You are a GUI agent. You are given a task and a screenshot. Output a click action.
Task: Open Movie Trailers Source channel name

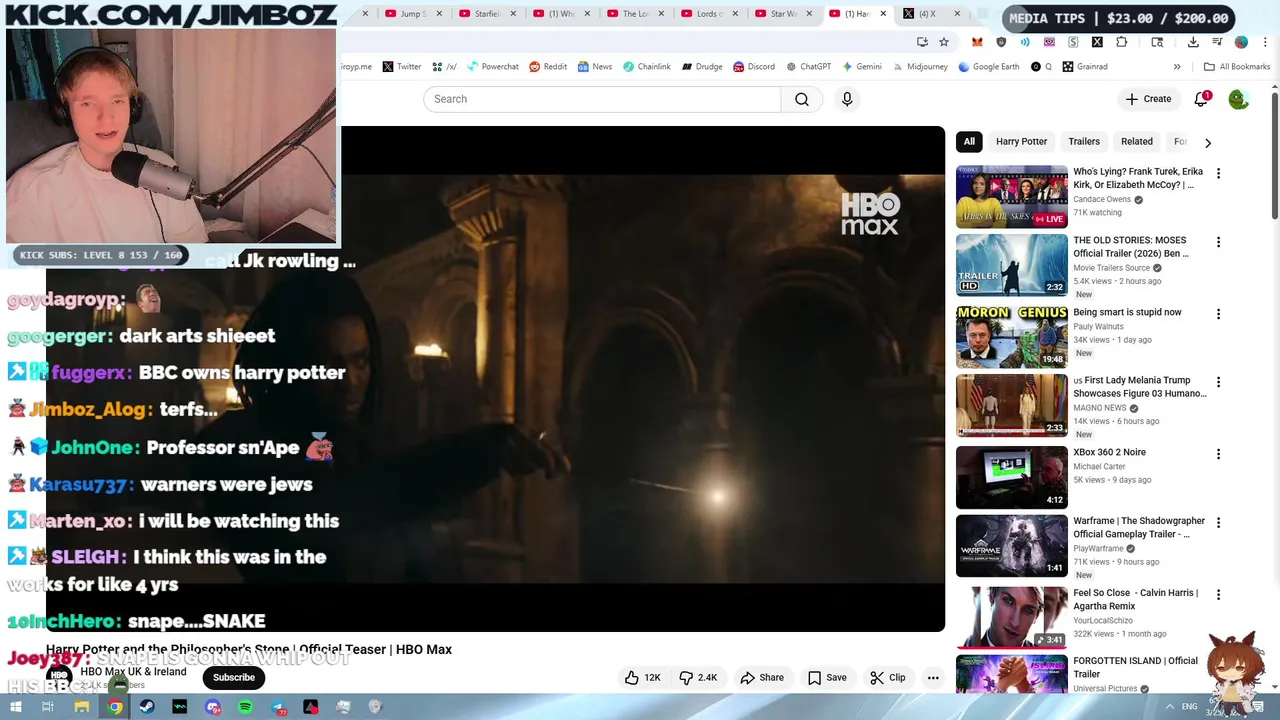[1111, 268]
